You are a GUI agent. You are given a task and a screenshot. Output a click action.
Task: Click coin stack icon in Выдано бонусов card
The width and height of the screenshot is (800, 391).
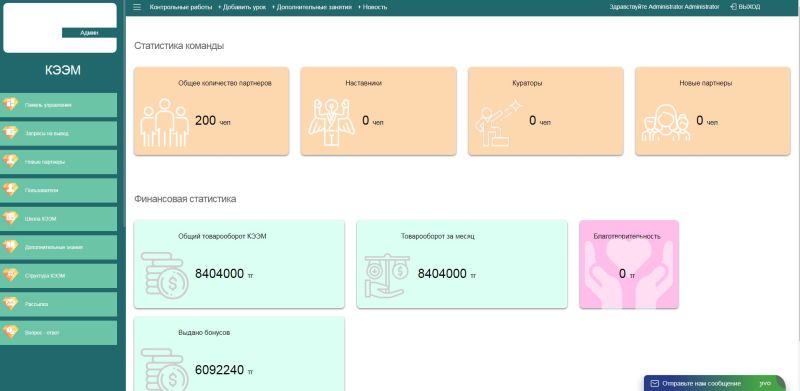coord(164,370)
